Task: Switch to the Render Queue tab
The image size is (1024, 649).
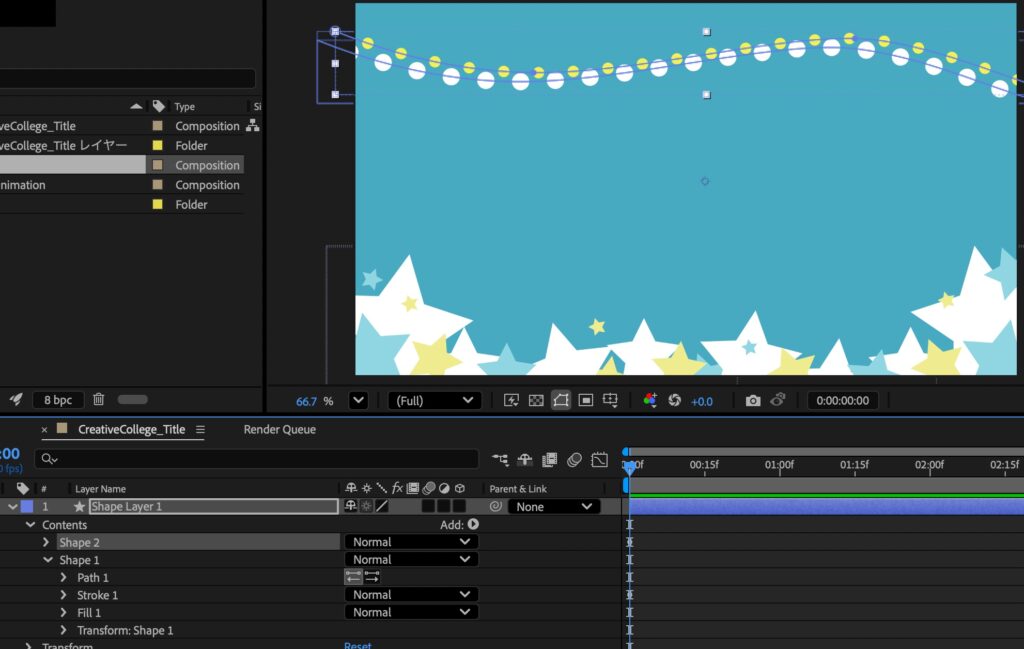Action: click(x=279, y=429)
